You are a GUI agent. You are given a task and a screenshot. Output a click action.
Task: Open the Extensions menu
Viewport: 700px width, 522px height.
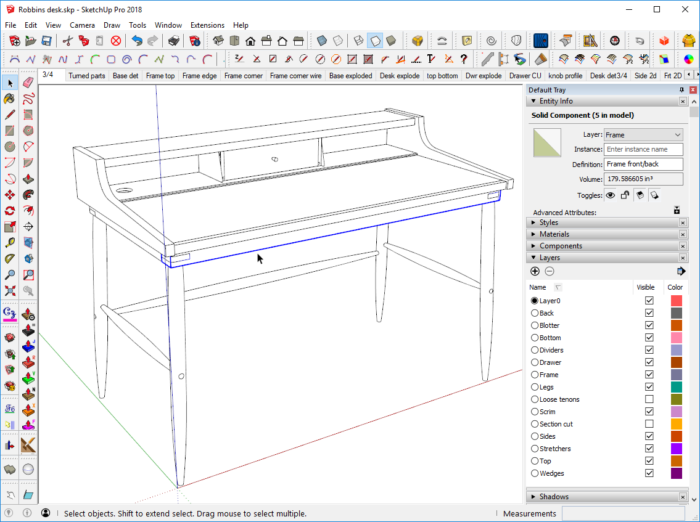207,25
